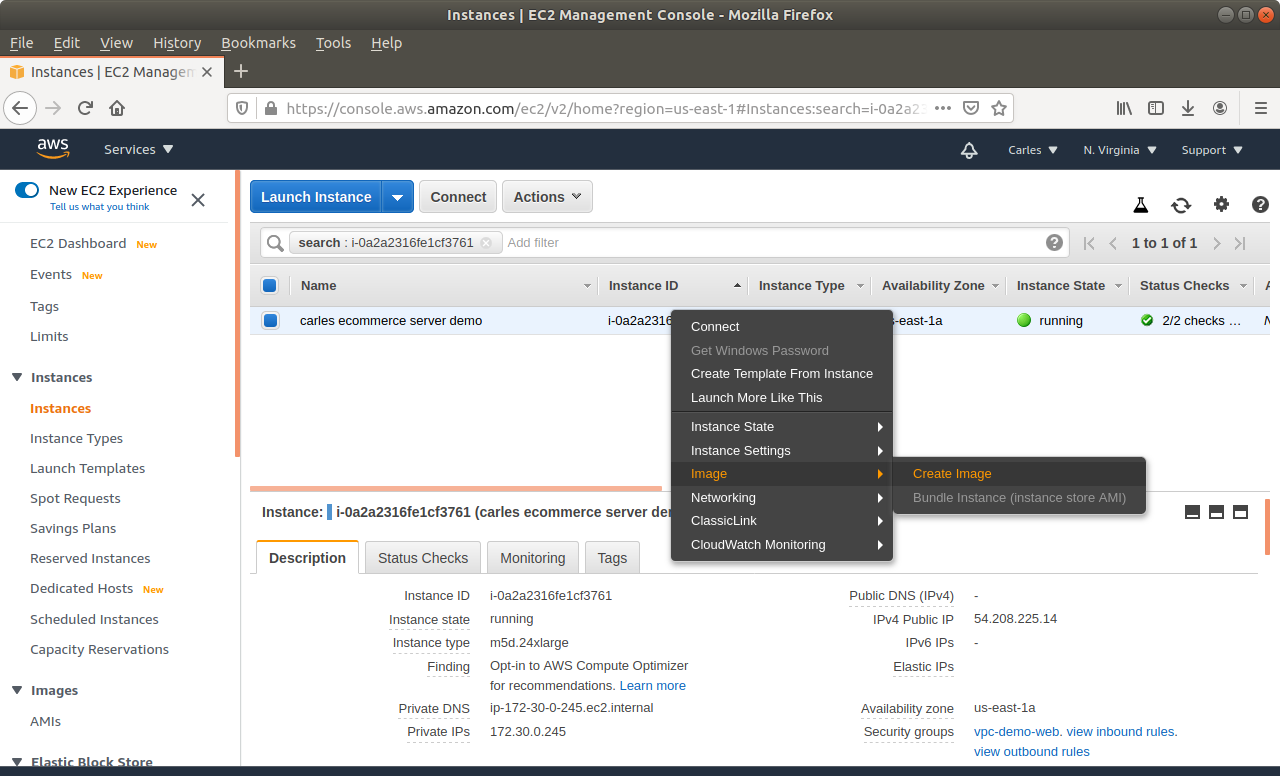Open the N. Virginia region dropdown
Screen dimensions: 1280x776
tap(1120, 150)
